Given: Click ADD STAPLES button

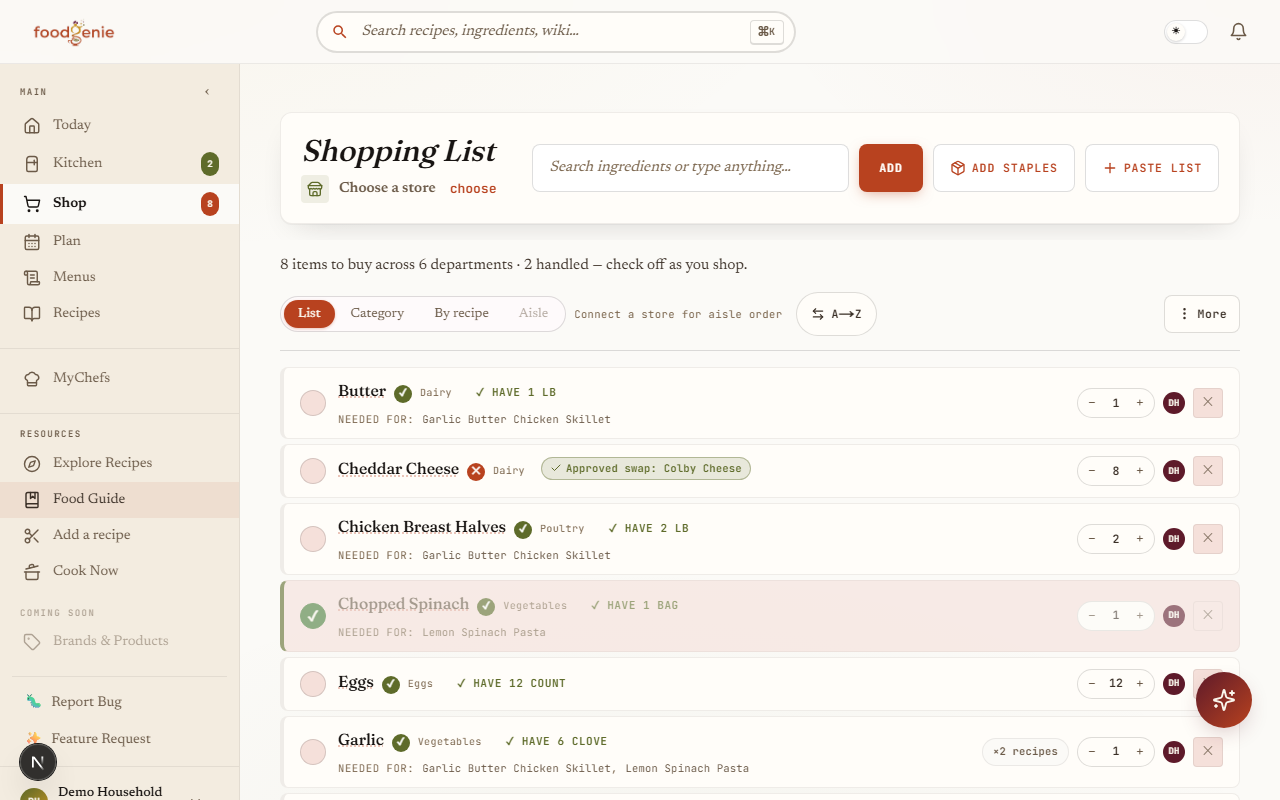Looking at the screenshot, I should click(1004, 168).
